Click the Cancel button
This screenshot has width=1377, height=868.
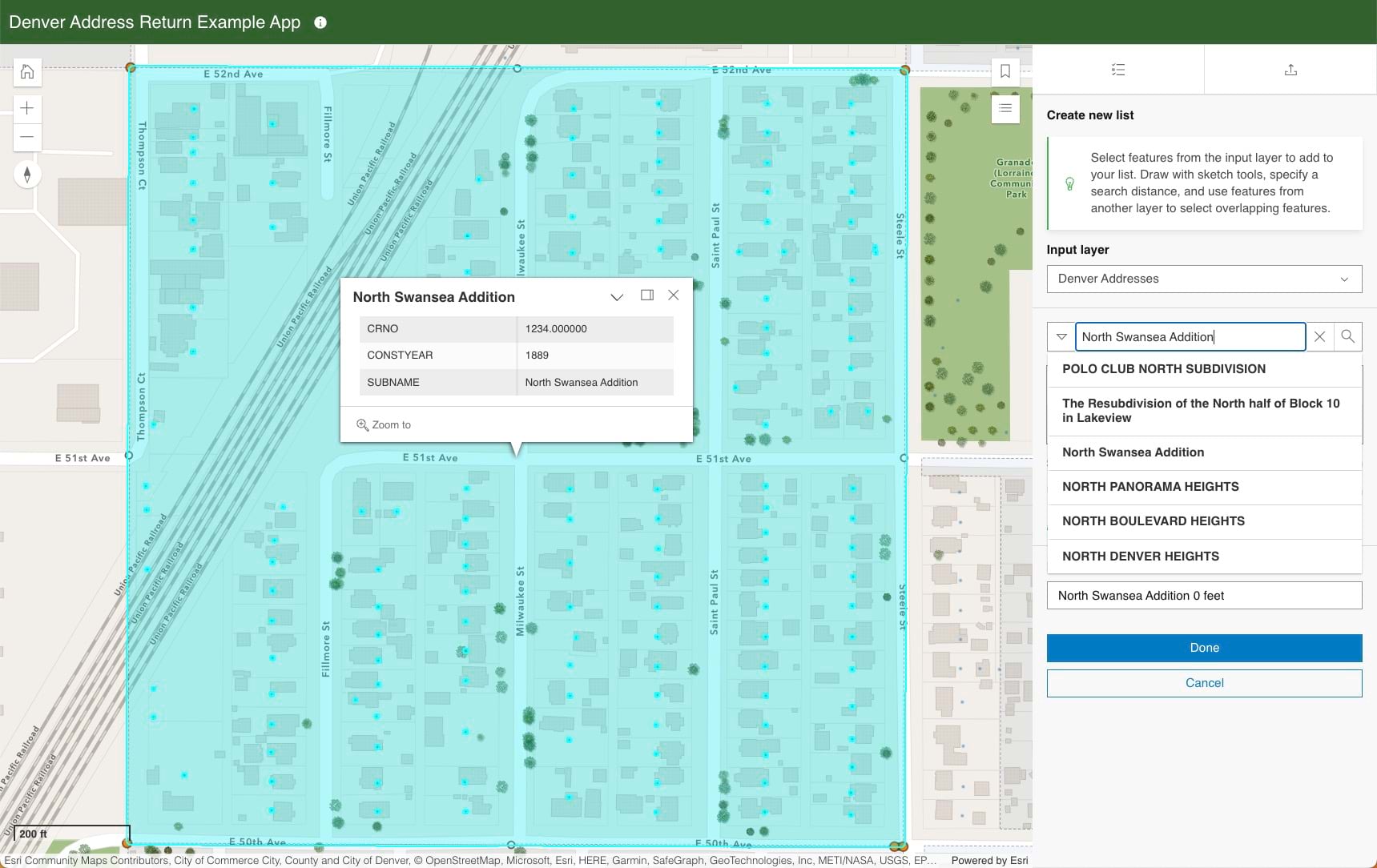pos(1204,682)
